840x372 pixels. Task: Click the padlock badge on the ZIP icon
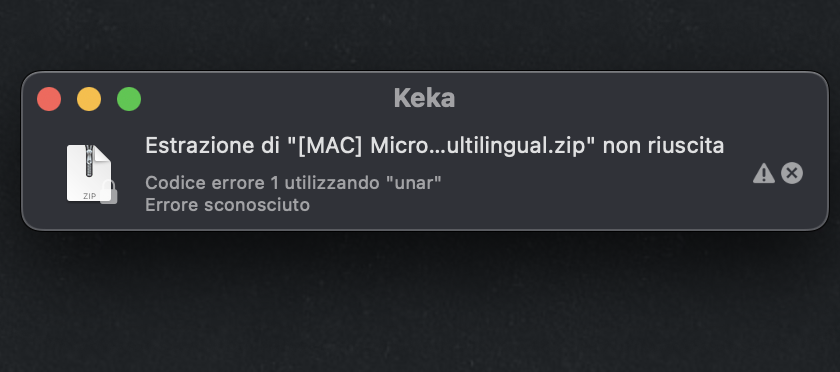click(x=109, y=192)
